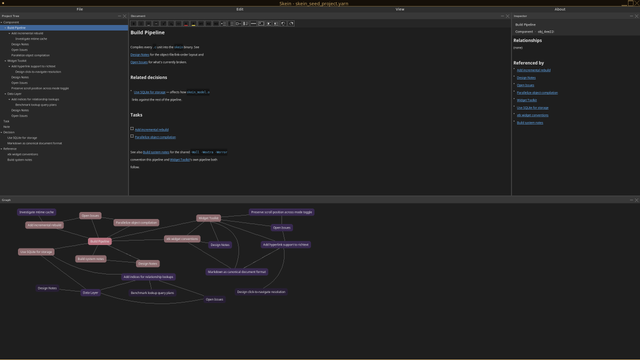This screenshot has height=360, width=640.
Task: Close the Document panel
Action: coord(507,16)
